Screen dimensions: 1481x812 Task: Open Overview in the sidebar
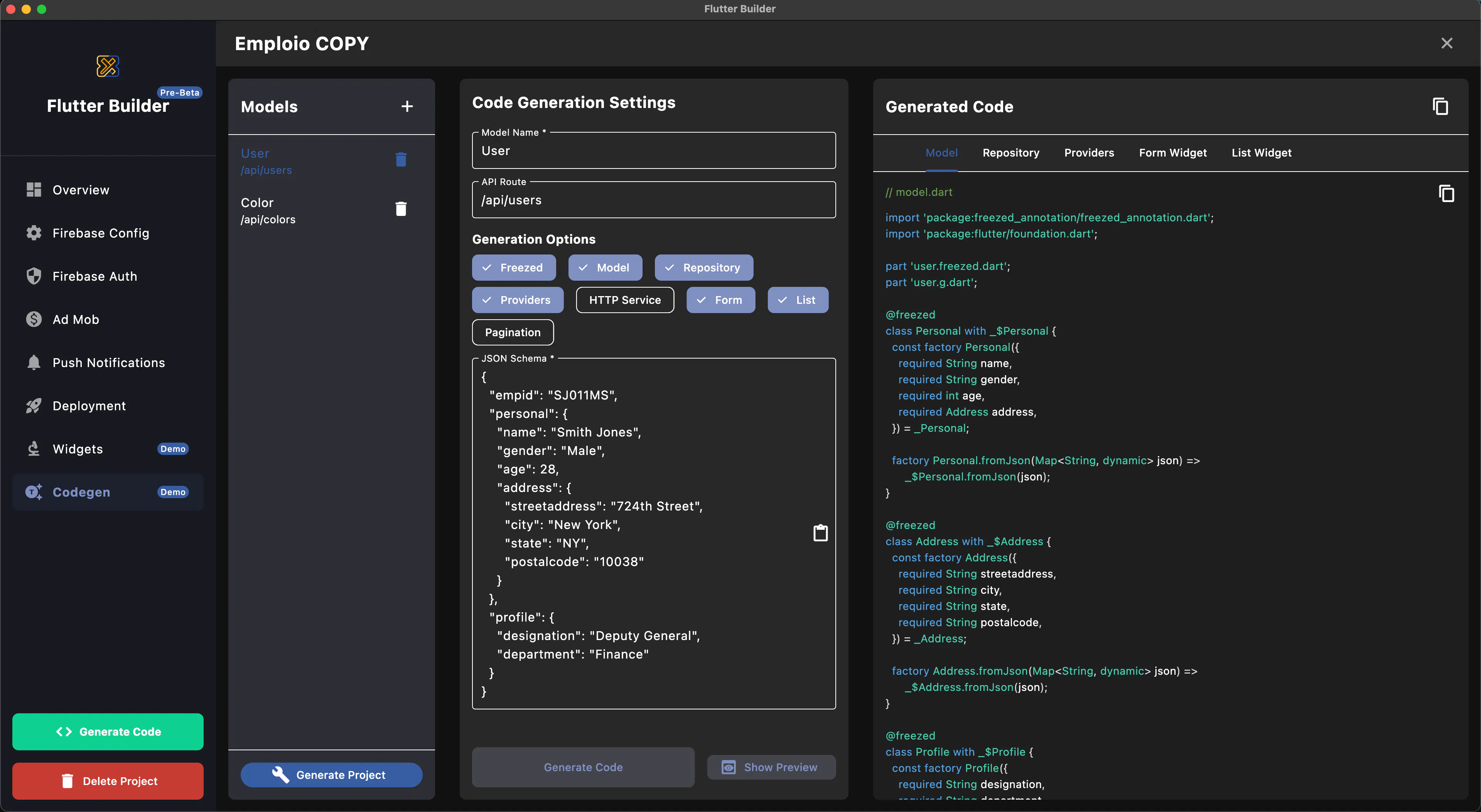108,190
